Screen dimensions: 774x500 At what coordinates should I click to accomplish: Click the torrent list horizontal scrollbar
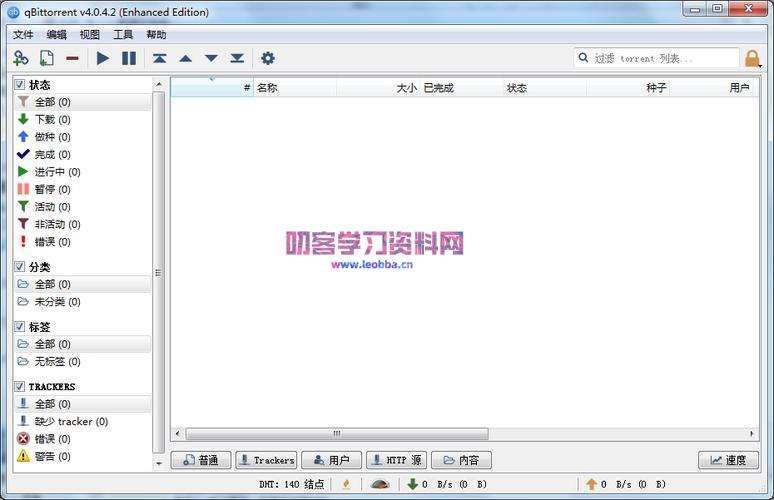point(336,434)
